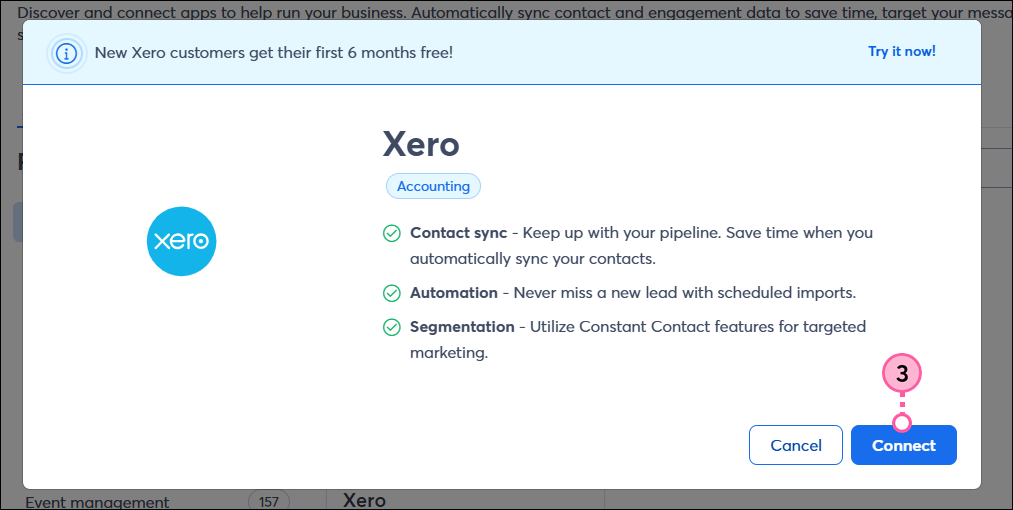
Task: Click the 157 count badge
Action: pyautogui.click(x=269, y=502)
